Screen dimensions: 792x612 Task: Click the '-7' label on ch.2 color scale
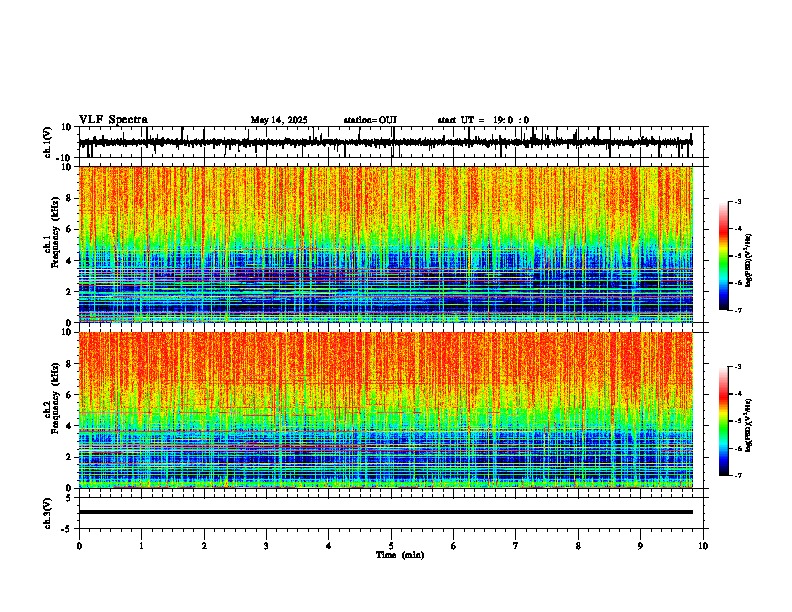click(737, 475)
